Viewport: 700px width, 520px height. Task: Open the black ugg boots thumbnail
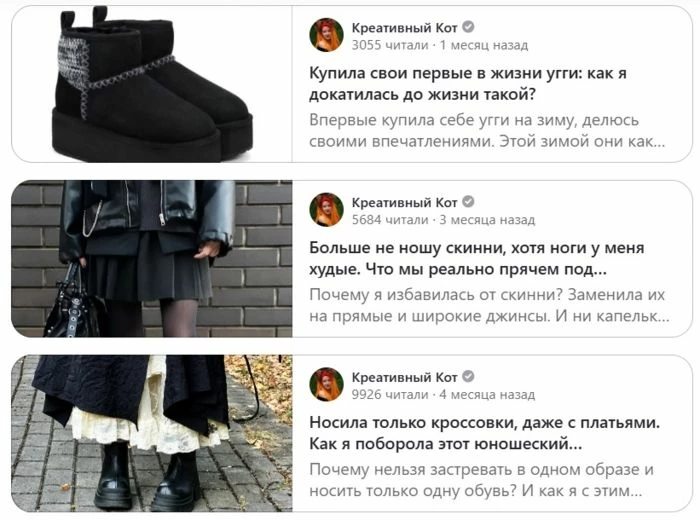coord(152,84)
